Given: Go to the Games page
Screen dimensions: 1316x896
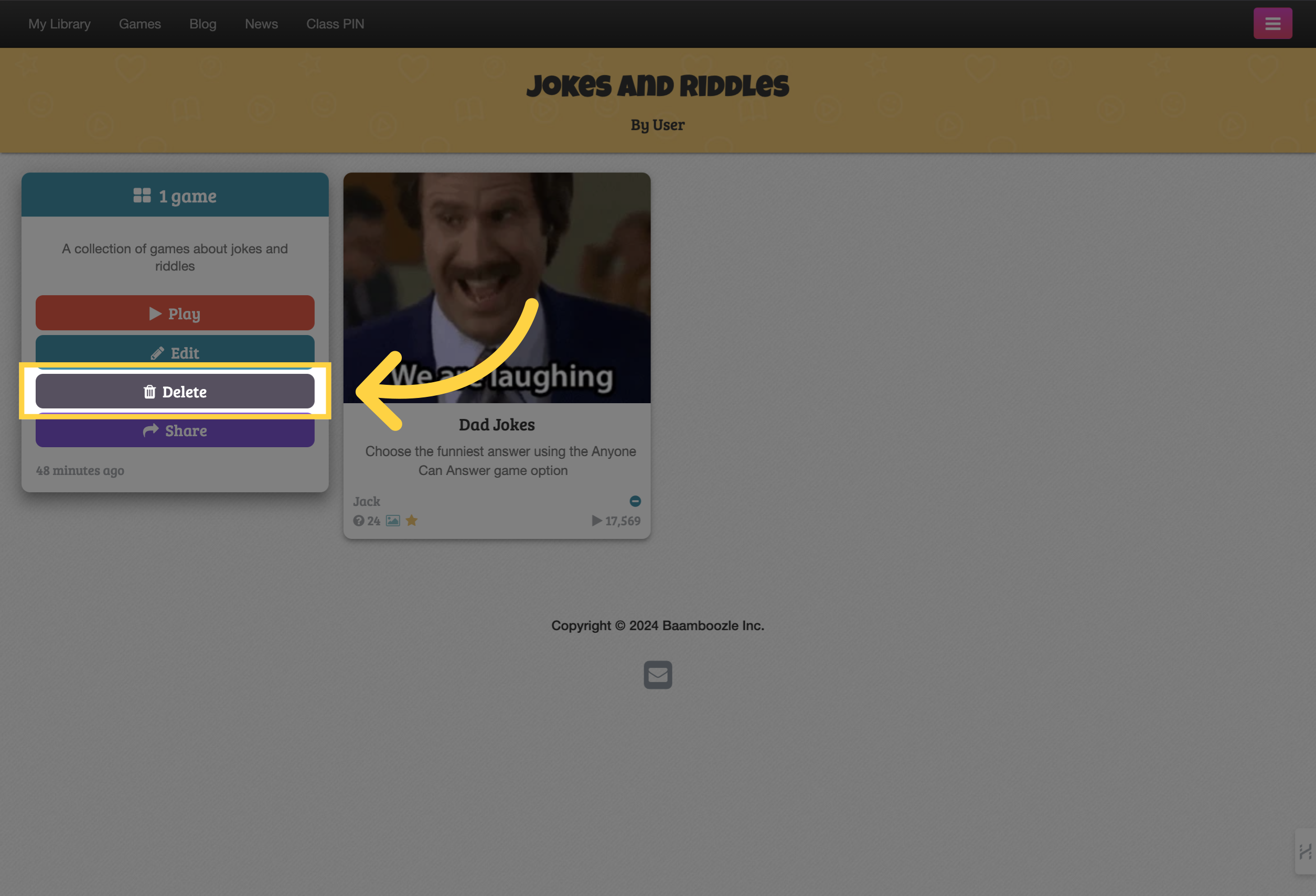Looking at the screenshot, I should 140,24.
